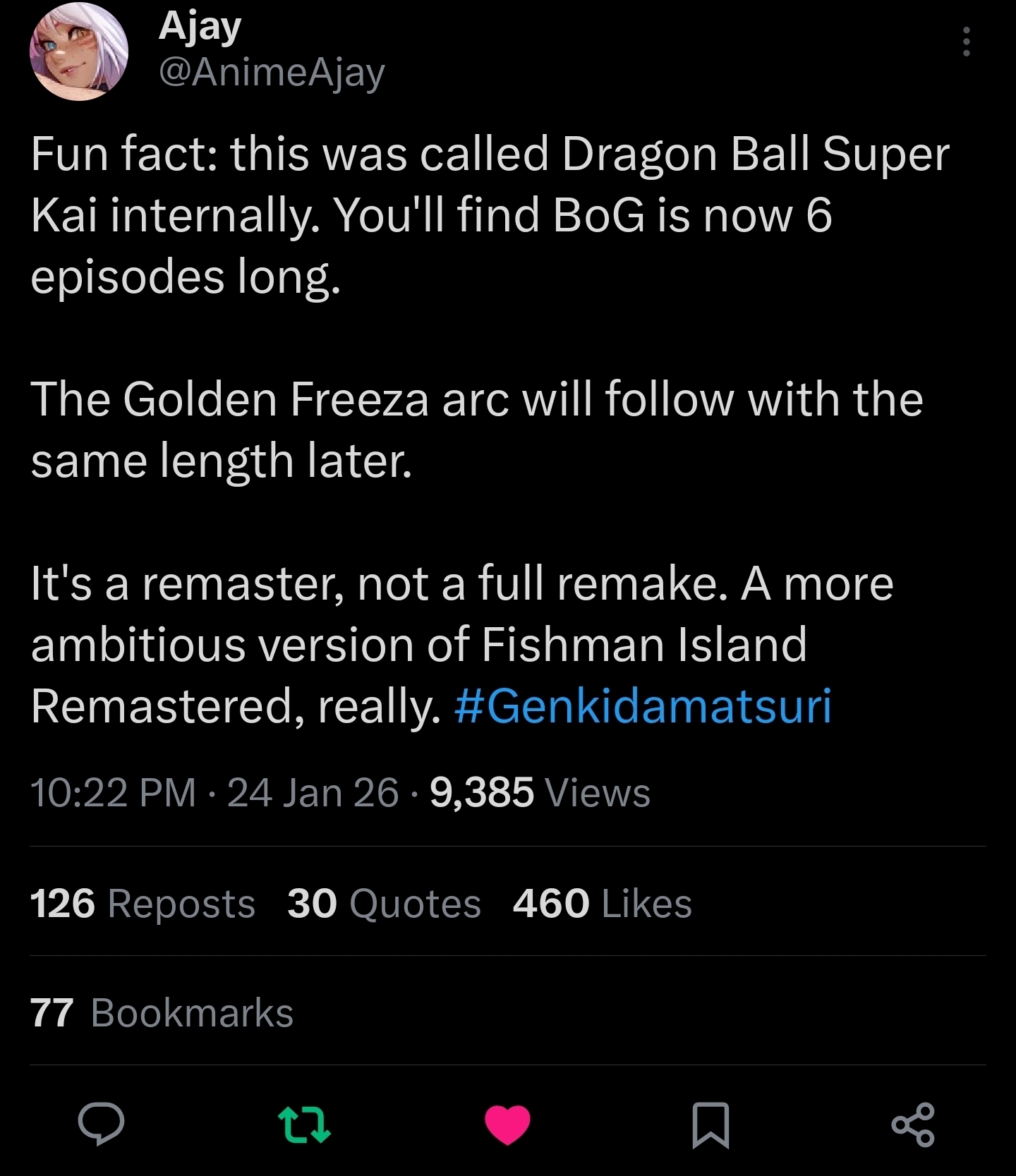The width and height of the screenshot is (1016, 1176).
Task: Tap the display name Ajay
Action: [x=200, y=27]
